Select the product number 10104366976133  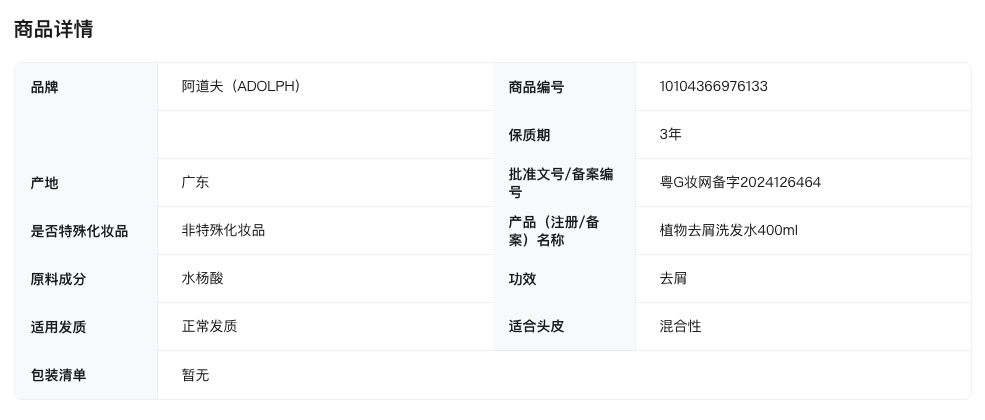(x=713, y=86)
